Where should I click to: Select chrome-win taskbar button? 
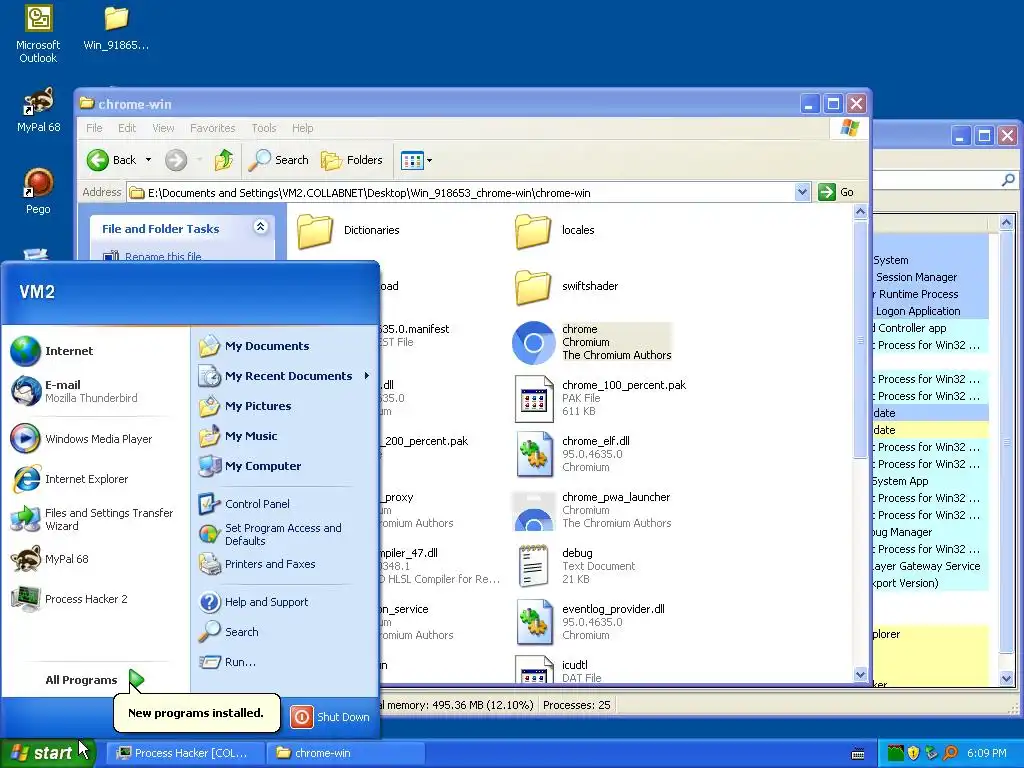(x=346, y=753)
